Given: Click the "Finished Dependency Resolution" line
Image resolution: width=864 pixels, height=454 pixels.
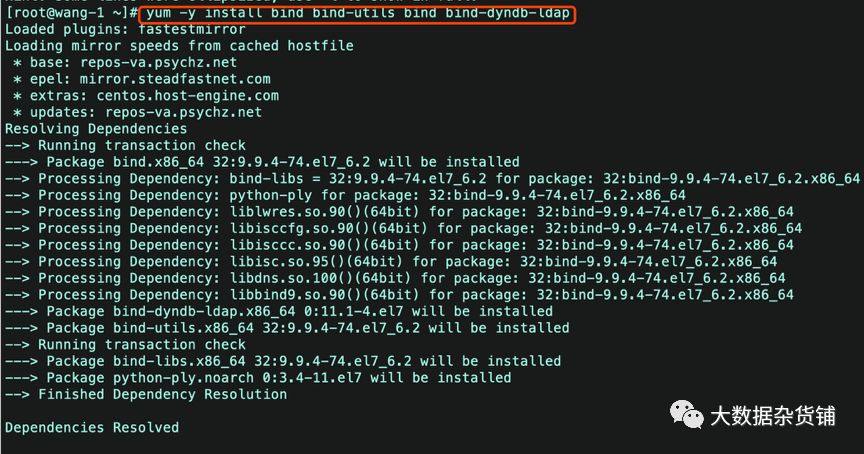Looking at the screenshot, I should [146, 394].
